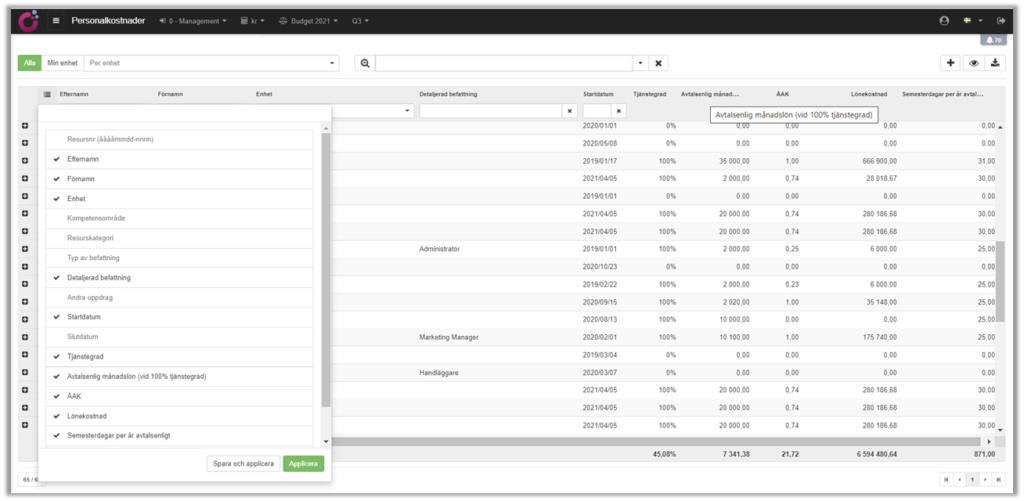Click the Applicera button
The height and width of the screenshot is (501, 1024).
click(x=303, y=464)
